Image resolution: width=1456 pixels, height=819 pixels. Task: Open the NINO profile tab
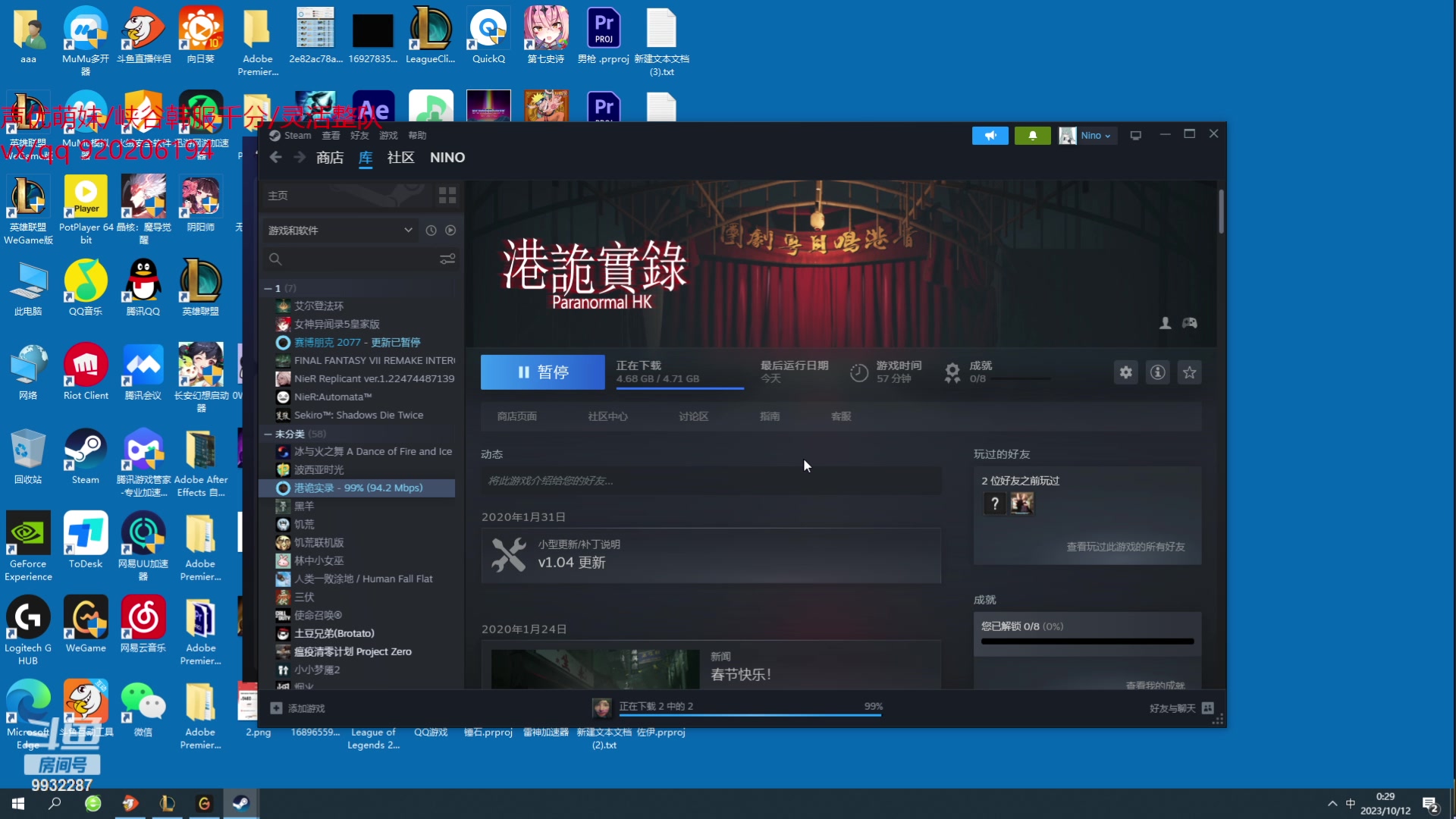(x=447, y=157)
